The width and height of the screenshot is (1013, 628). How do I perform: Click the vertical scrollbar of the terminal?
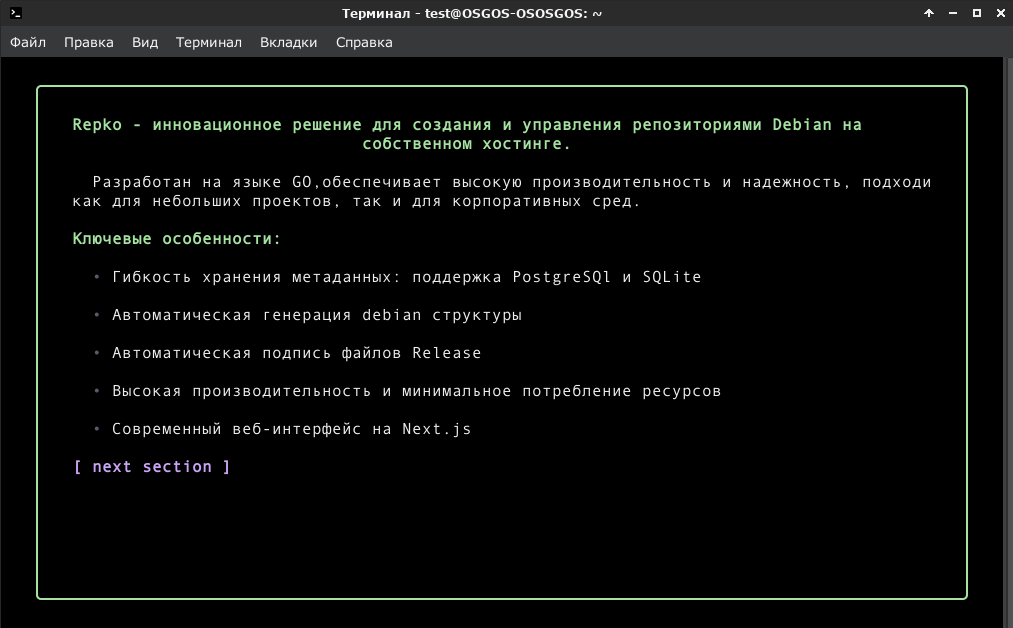pyautogui.click(x=1008, y=342)
